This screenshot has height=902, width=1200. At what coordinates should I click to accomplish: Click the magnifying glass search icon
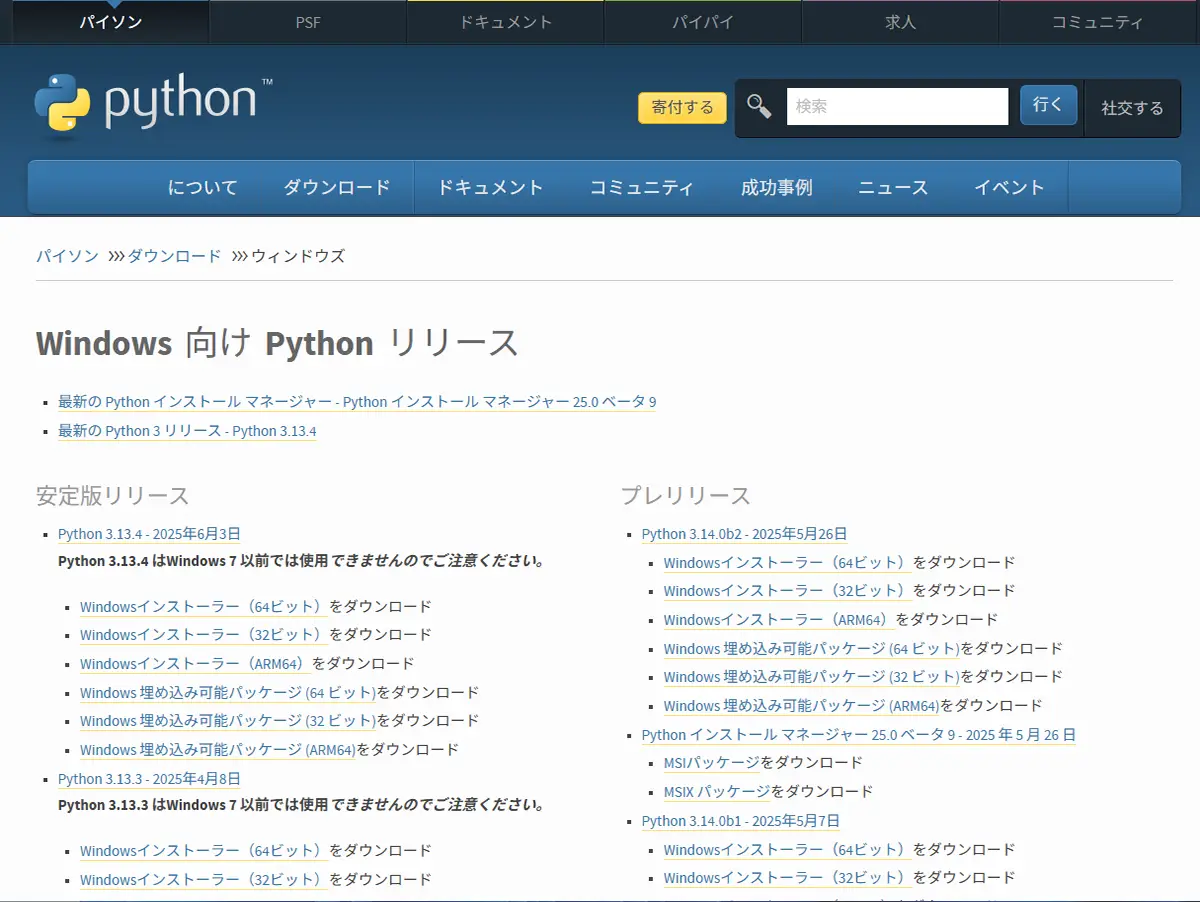(759, 106)
